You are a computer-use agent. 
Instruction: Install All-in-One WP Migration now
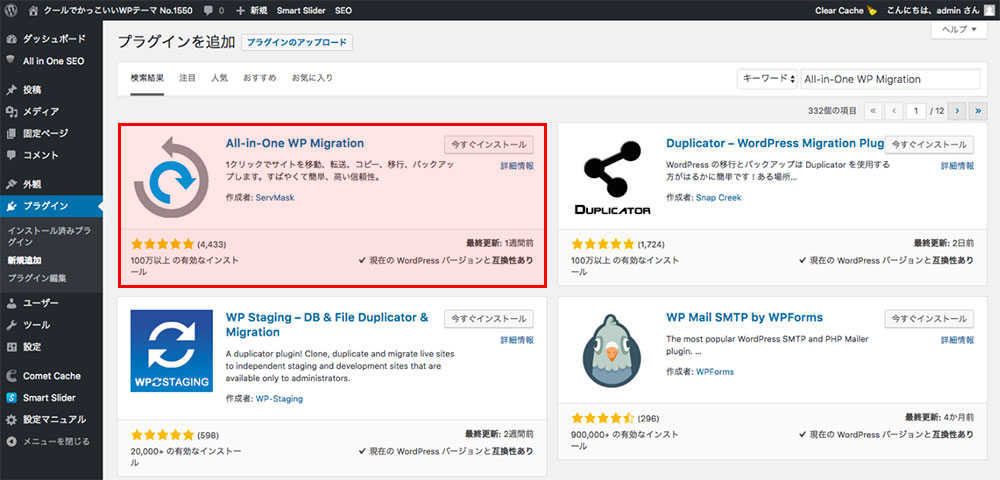coord(489,145)
